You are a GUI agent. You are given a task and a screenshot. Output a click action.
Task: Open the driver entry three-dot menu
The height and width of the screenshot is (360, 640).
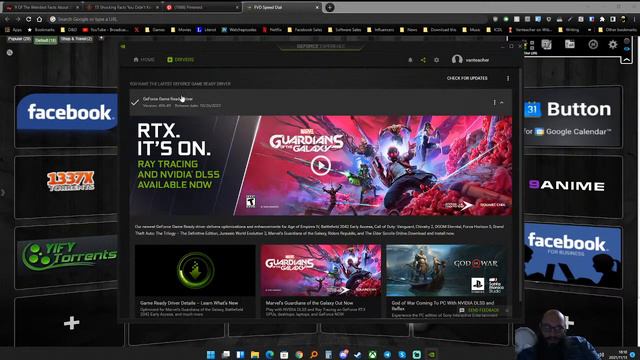(494, 102)
